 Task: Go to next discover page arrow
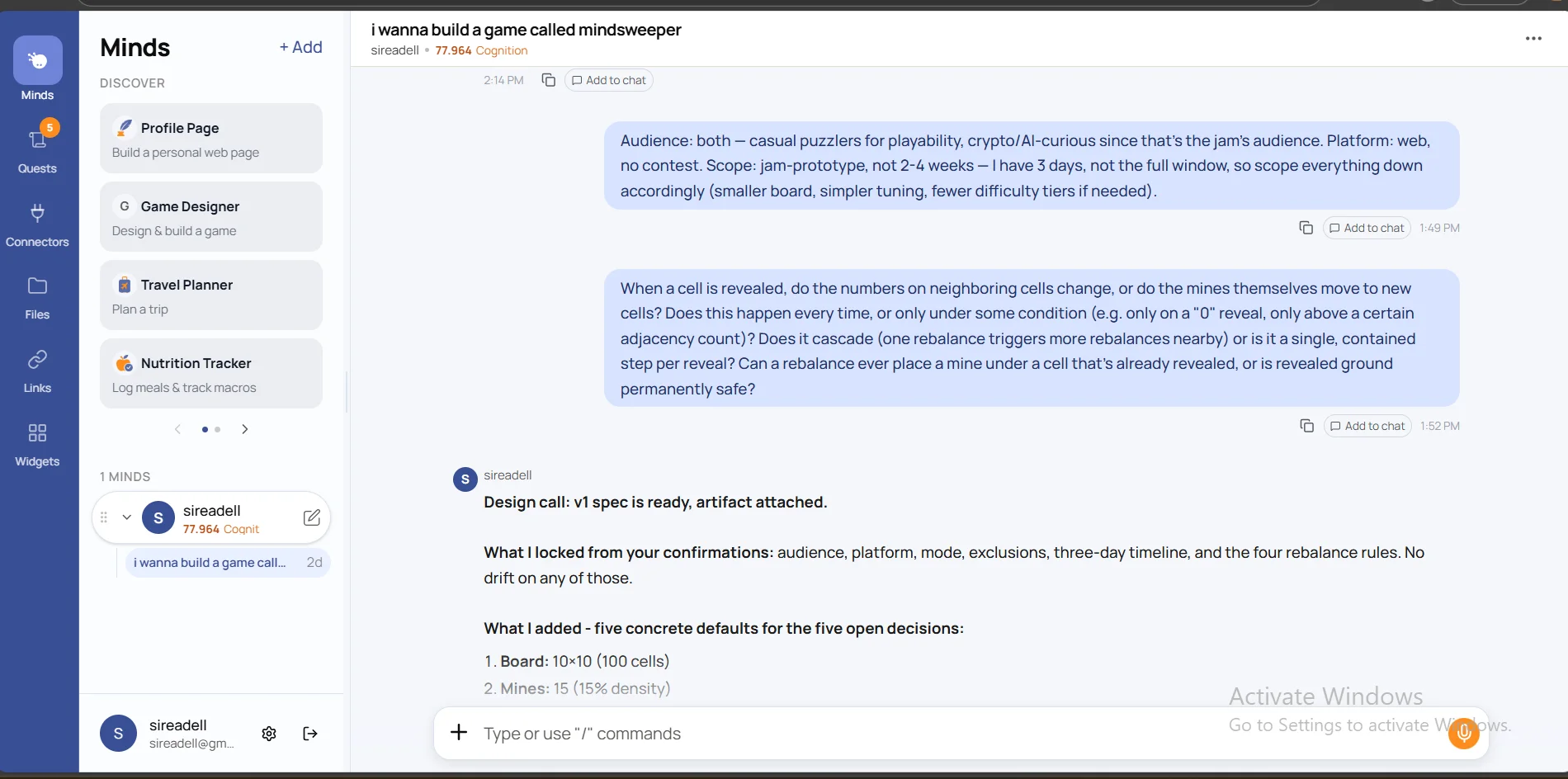(245, 429)
